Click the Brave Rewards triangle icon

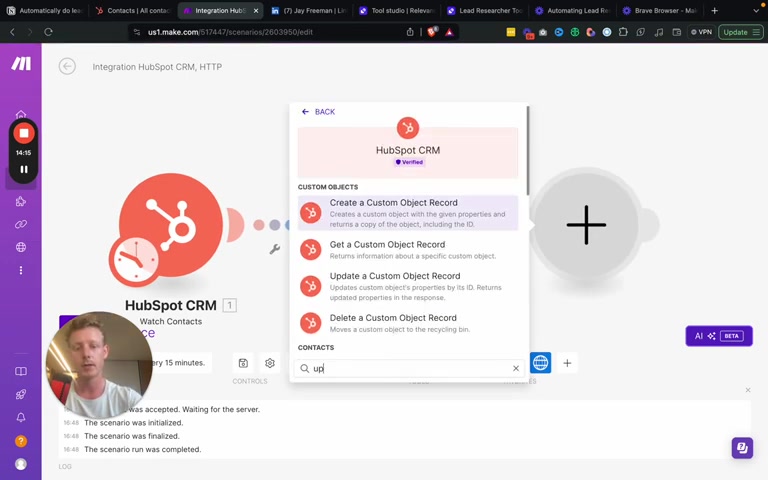click(x=449, y=32)
